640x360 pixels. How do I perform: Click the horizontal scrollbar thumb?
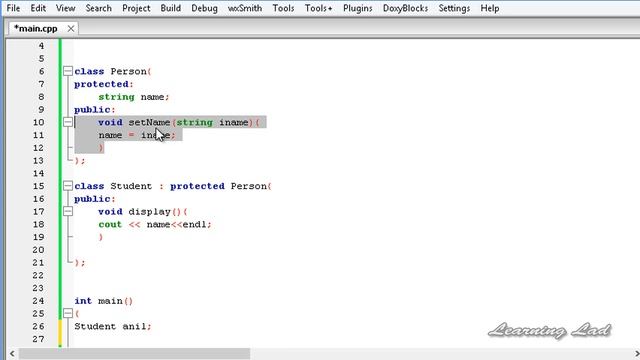(x=135, y=354)
